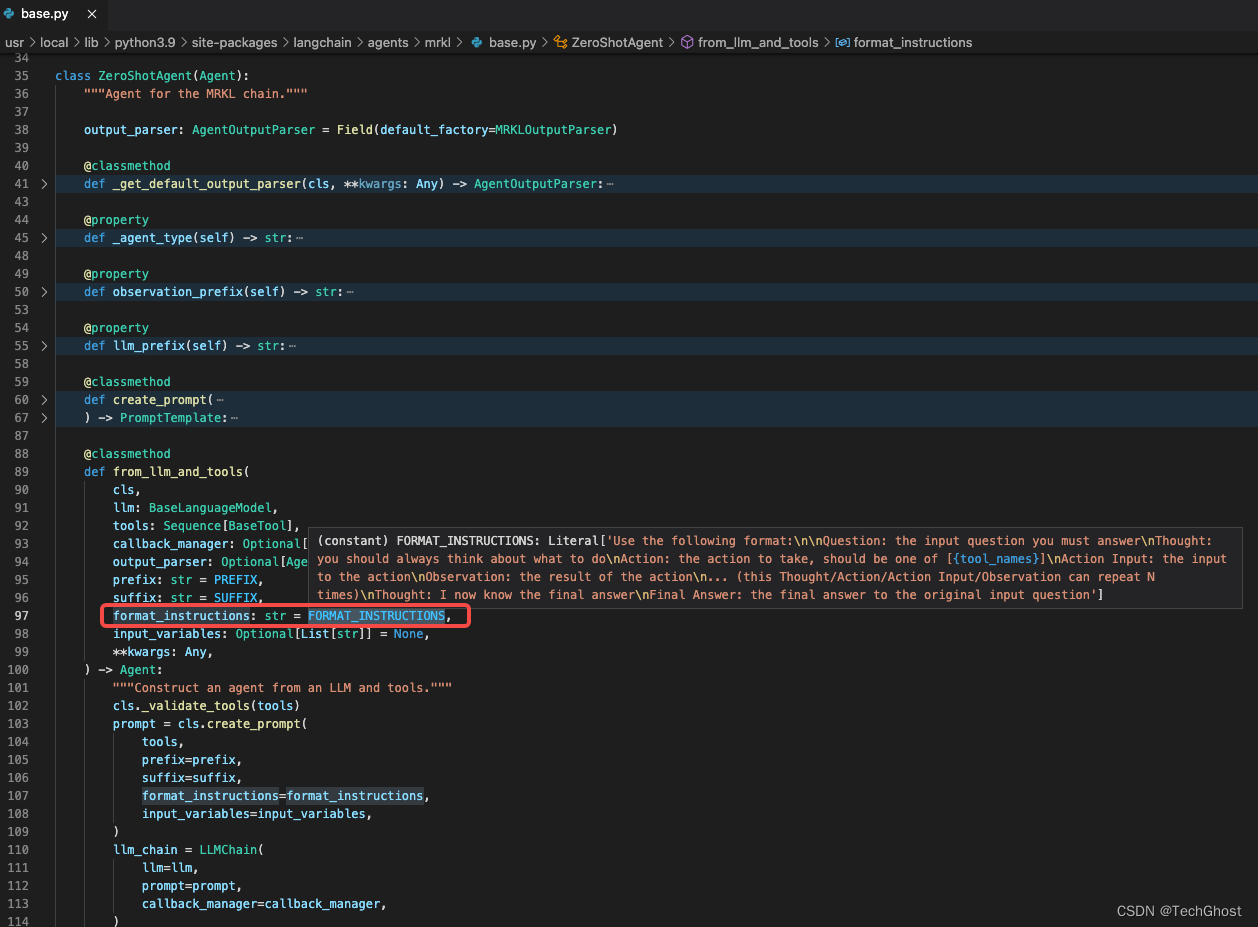Expand folded _agent_type method at line 45
The height and width of the screenshot is (927, 1258).
(x=44, y=238)
